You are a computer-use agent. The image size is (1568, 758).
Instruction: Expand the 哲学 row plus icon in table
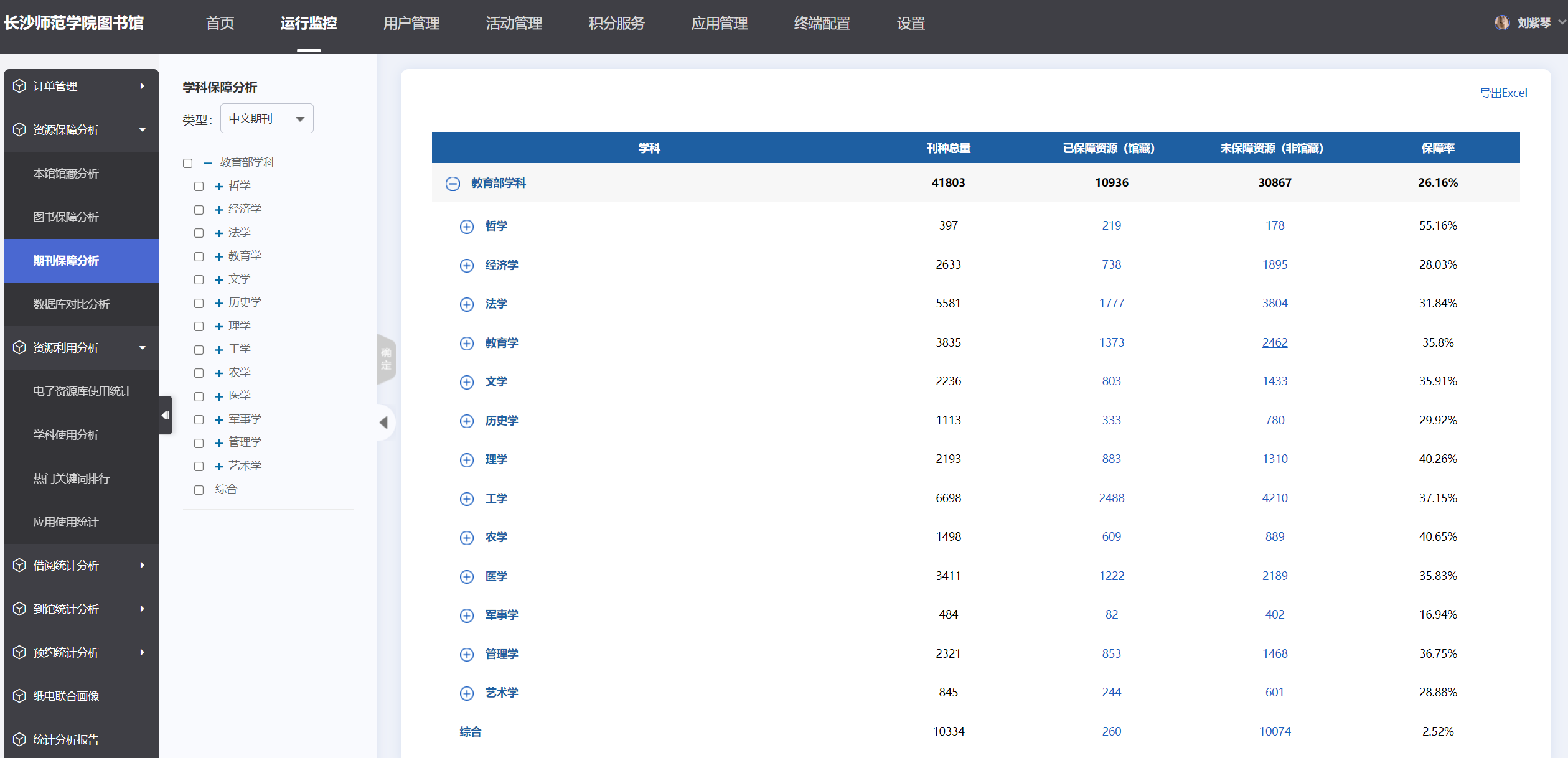(466, 227)
